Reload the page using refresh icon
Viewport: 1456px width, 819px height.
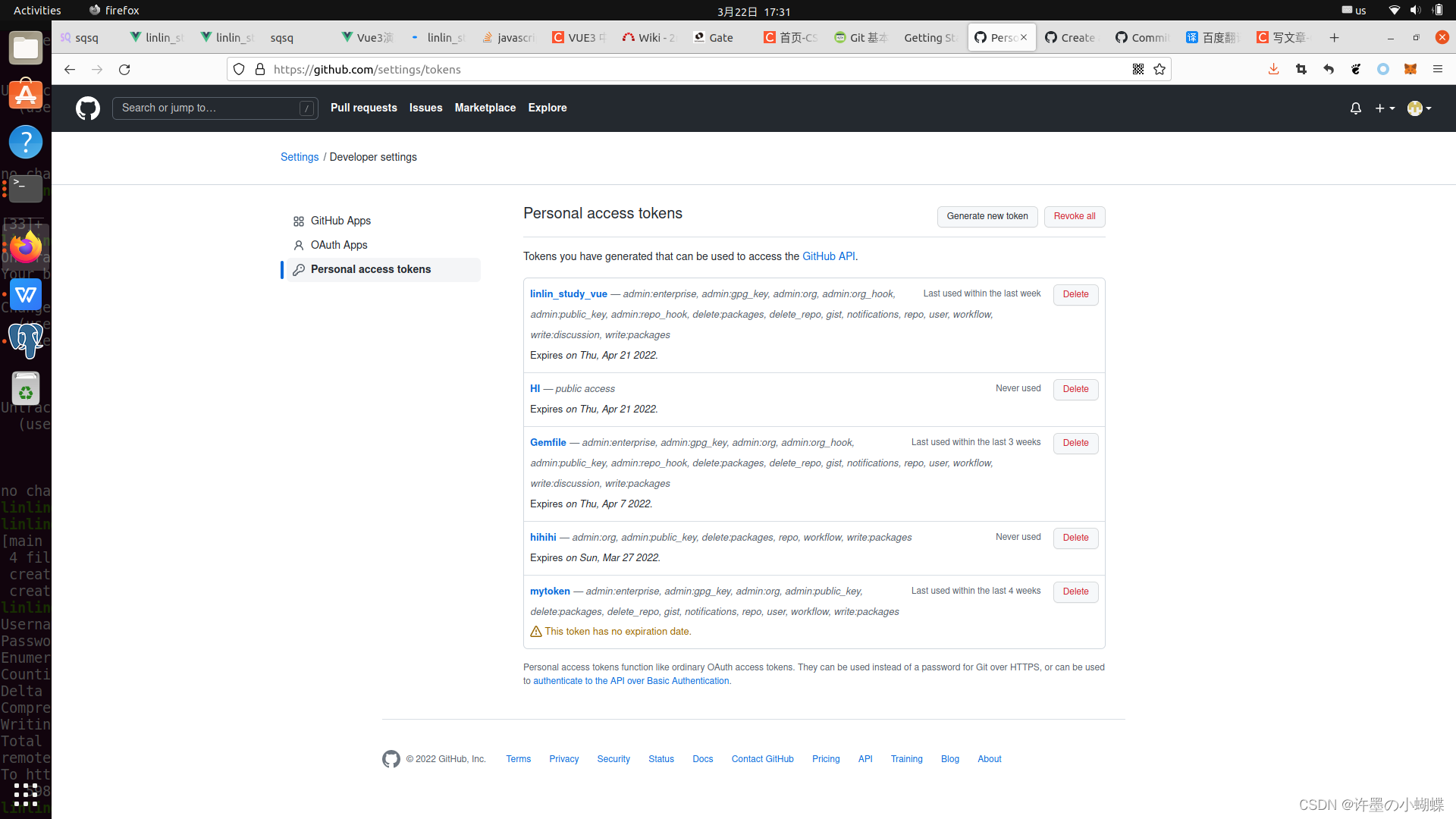tap(124, 70)
